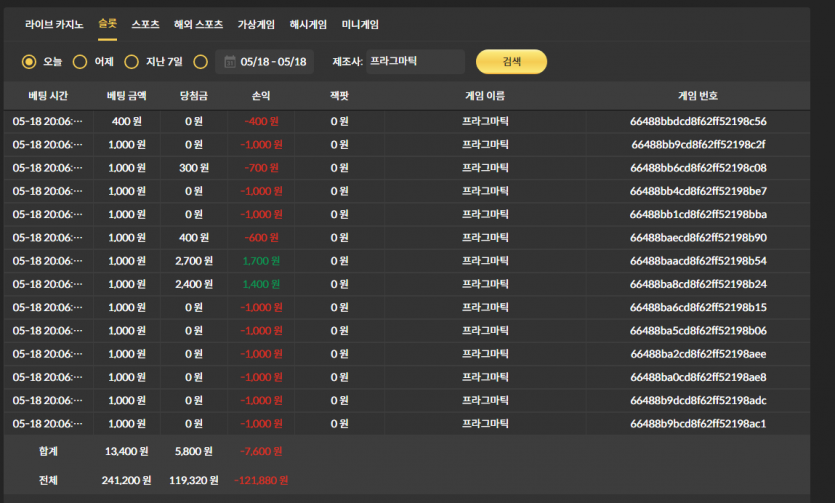Viewport: 835px width, 503px height.
Task: Open the 해시게임 tab
Action: pos(308,24)
